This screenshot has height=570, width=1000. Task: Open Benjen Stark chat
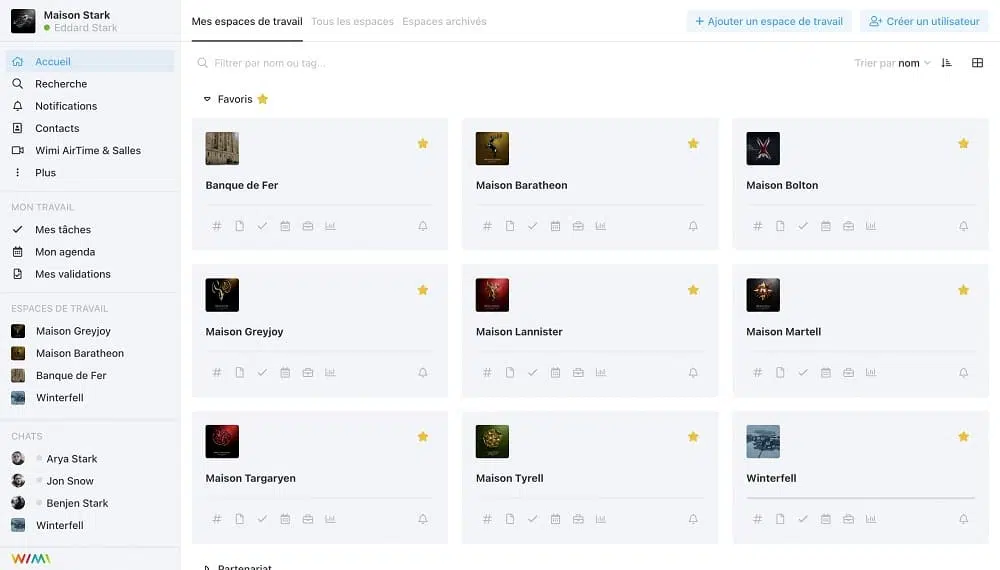pyautogui.click(x=90, y=503)
